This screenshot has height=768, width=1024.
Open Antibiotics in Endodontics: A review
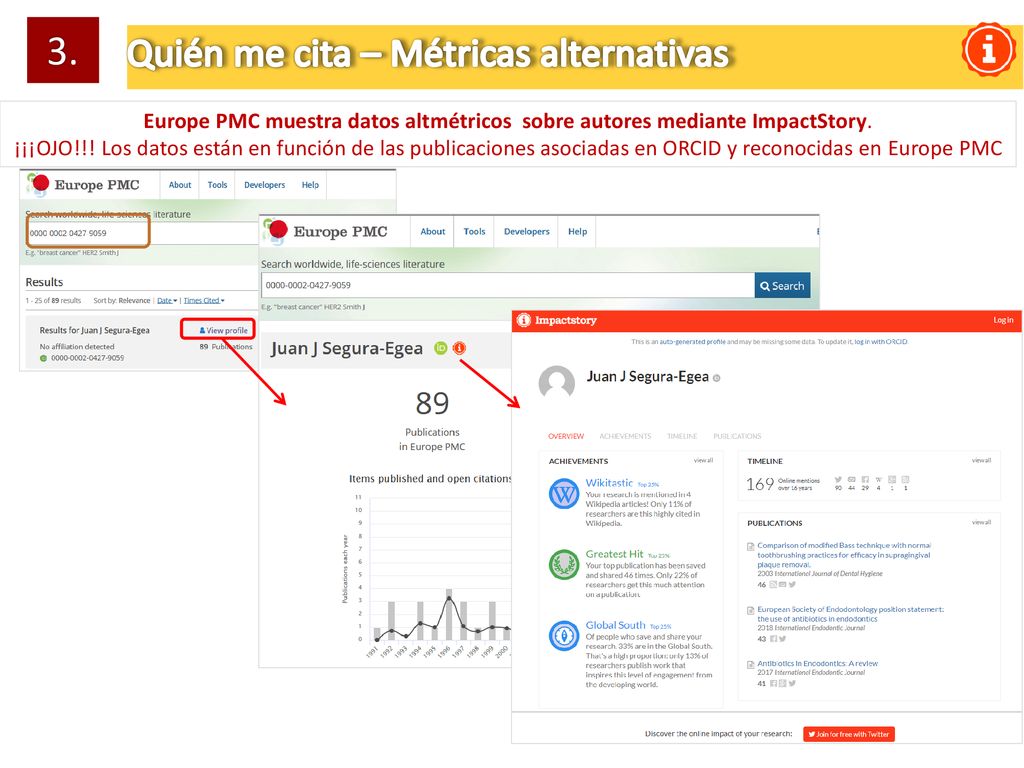pyautogui.click(x=818, y=664)
